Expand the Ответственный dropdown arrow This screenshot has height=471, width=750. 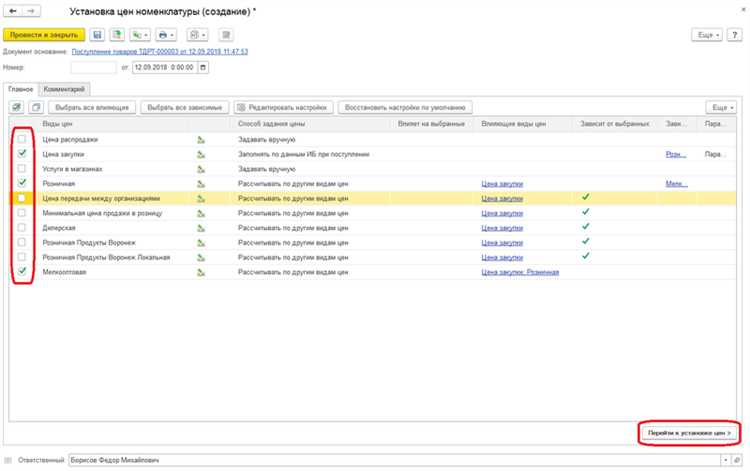pos(726,460)
